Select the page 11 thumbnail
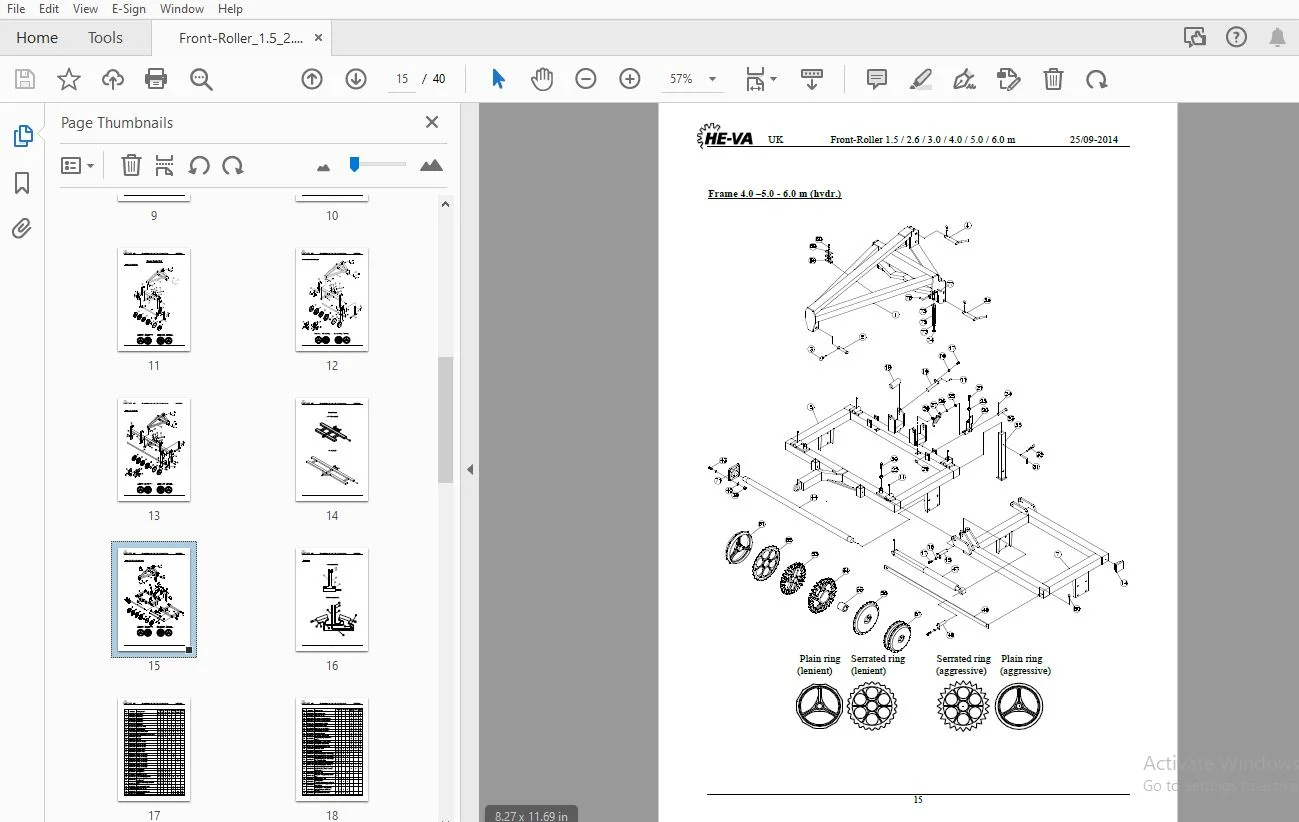 pyautogui.click(x=154, y=300)
